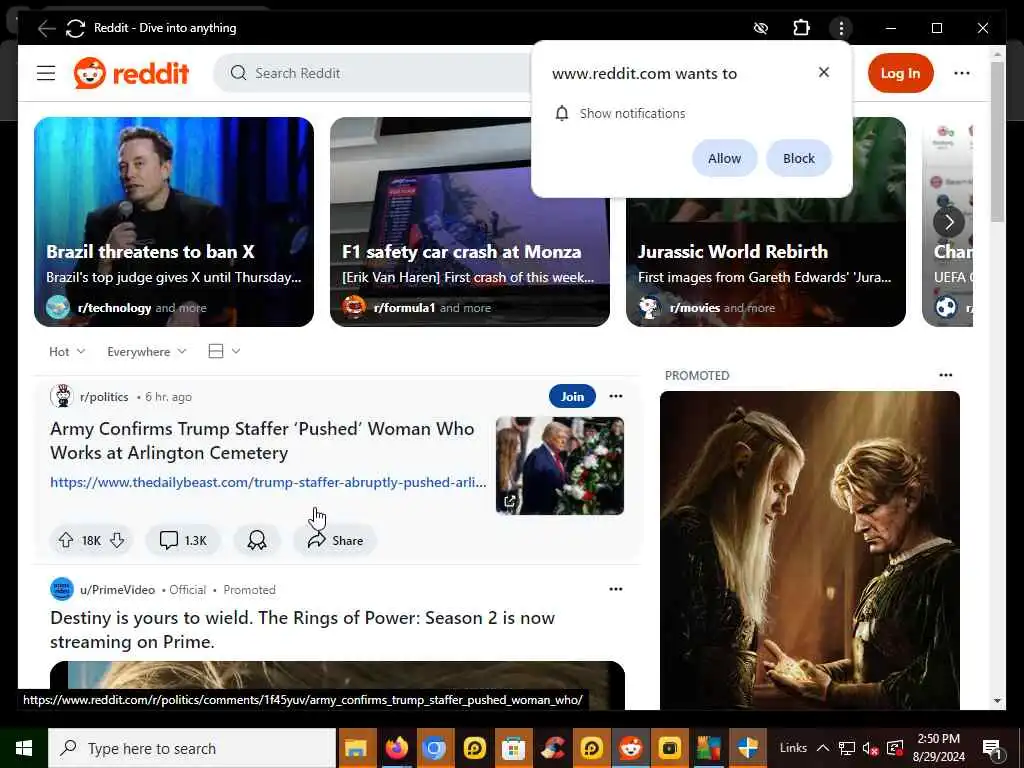This screenshot has height=768, width=1024.
Task: Open r/formula1 from the F1 card
Action: (404, 308)
